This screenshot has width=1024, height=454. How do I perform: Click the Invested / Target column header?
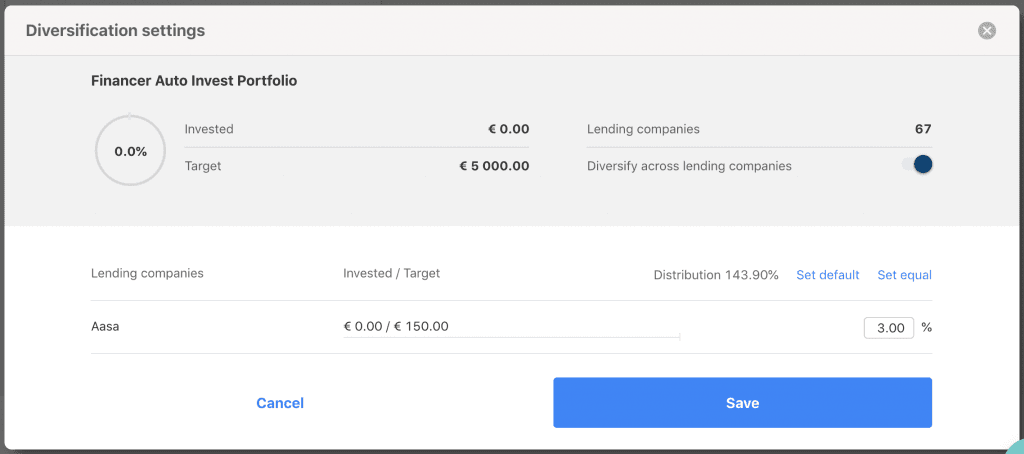tap(391, 273)
